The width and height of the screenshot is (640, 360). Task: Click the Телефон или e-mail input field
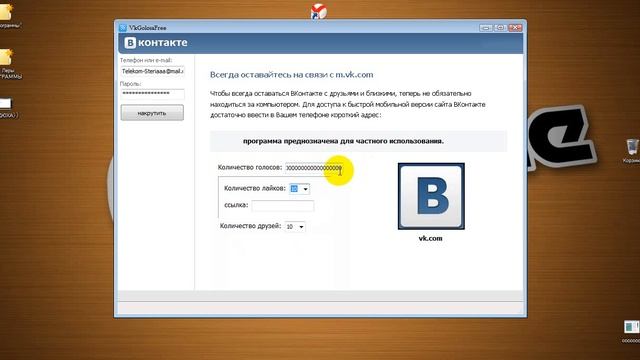(152, 71)
